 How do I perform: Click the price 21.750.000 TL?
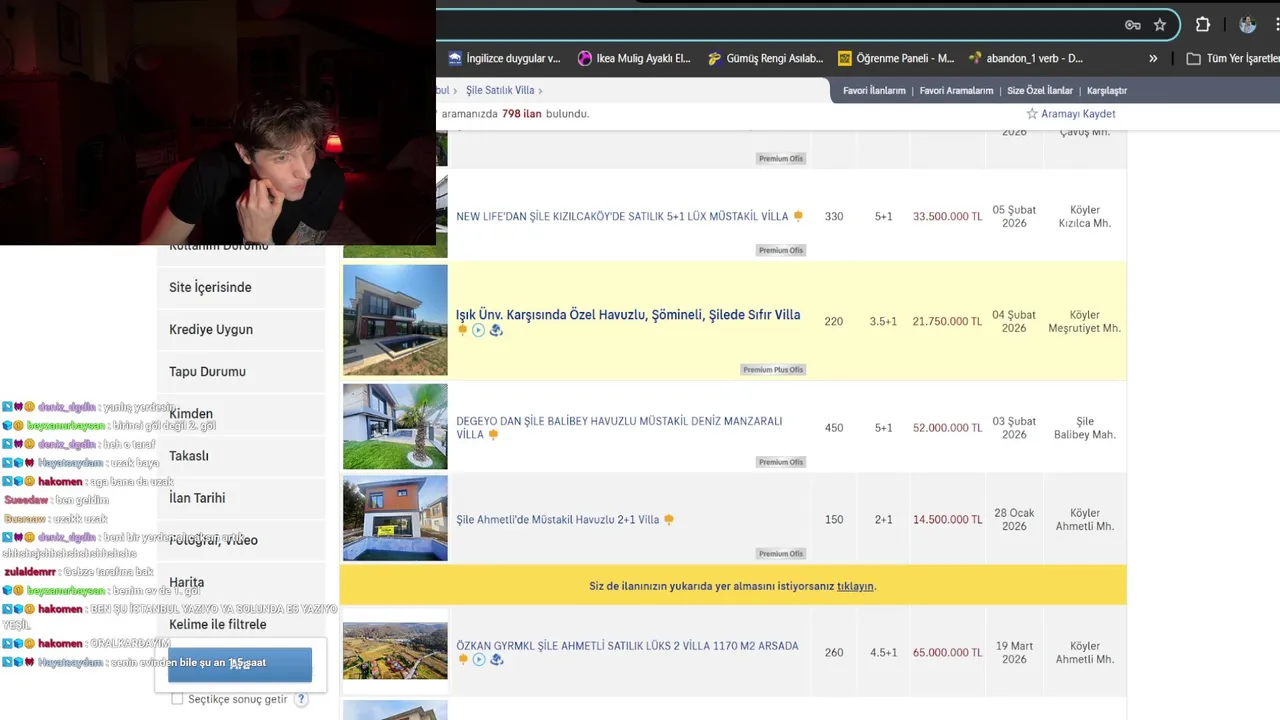tap(947, 322)
